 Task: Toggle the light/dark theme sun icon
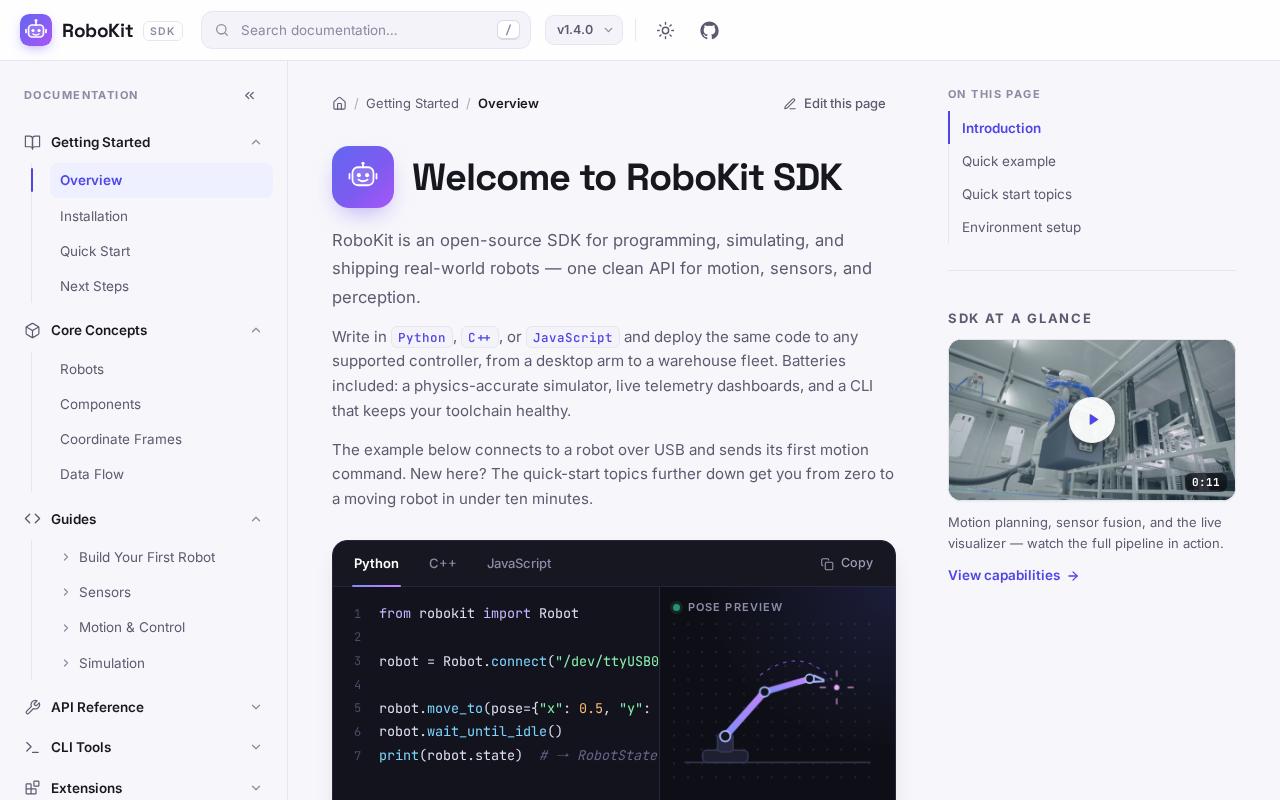coord(666,30)
